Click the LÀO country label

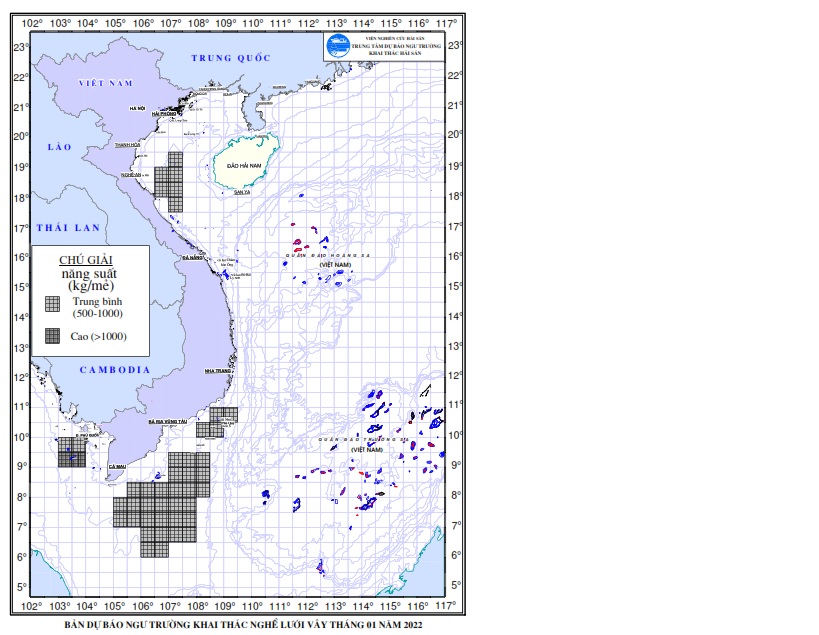point(60,147)
